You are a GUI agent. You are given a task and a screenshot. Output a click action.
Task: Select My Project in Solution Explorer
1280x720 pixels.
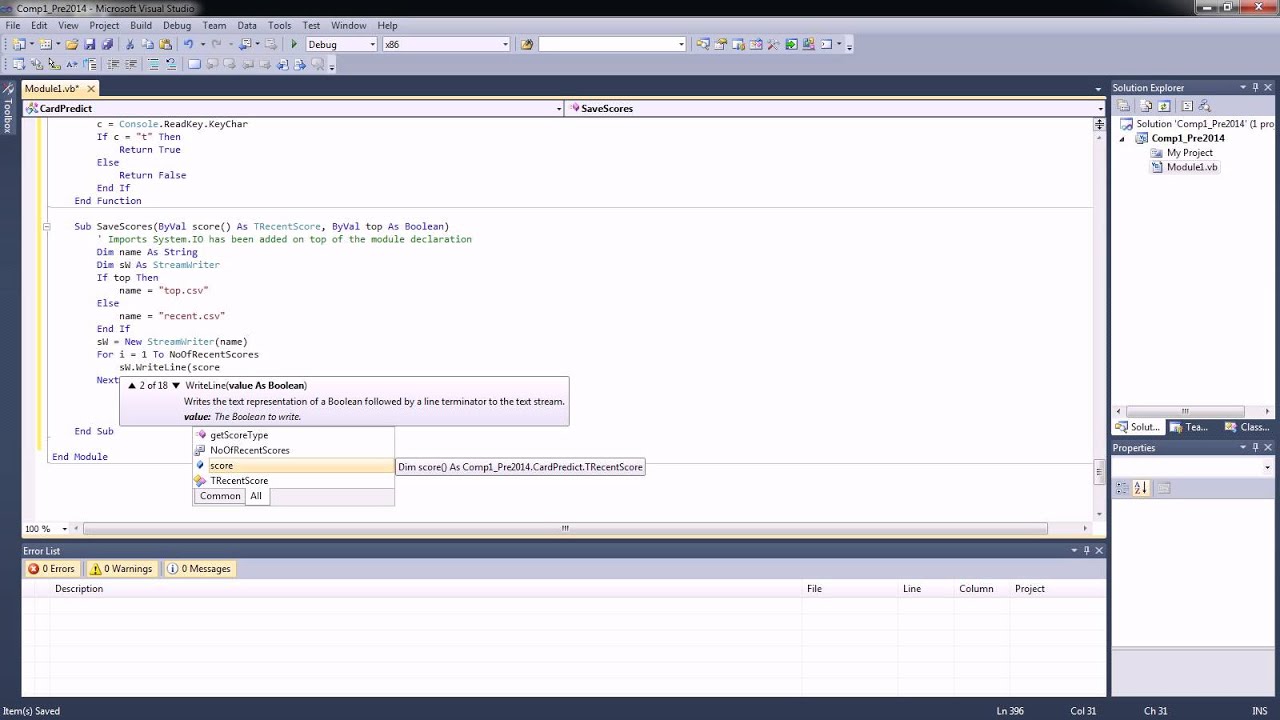pos(1189,153)
